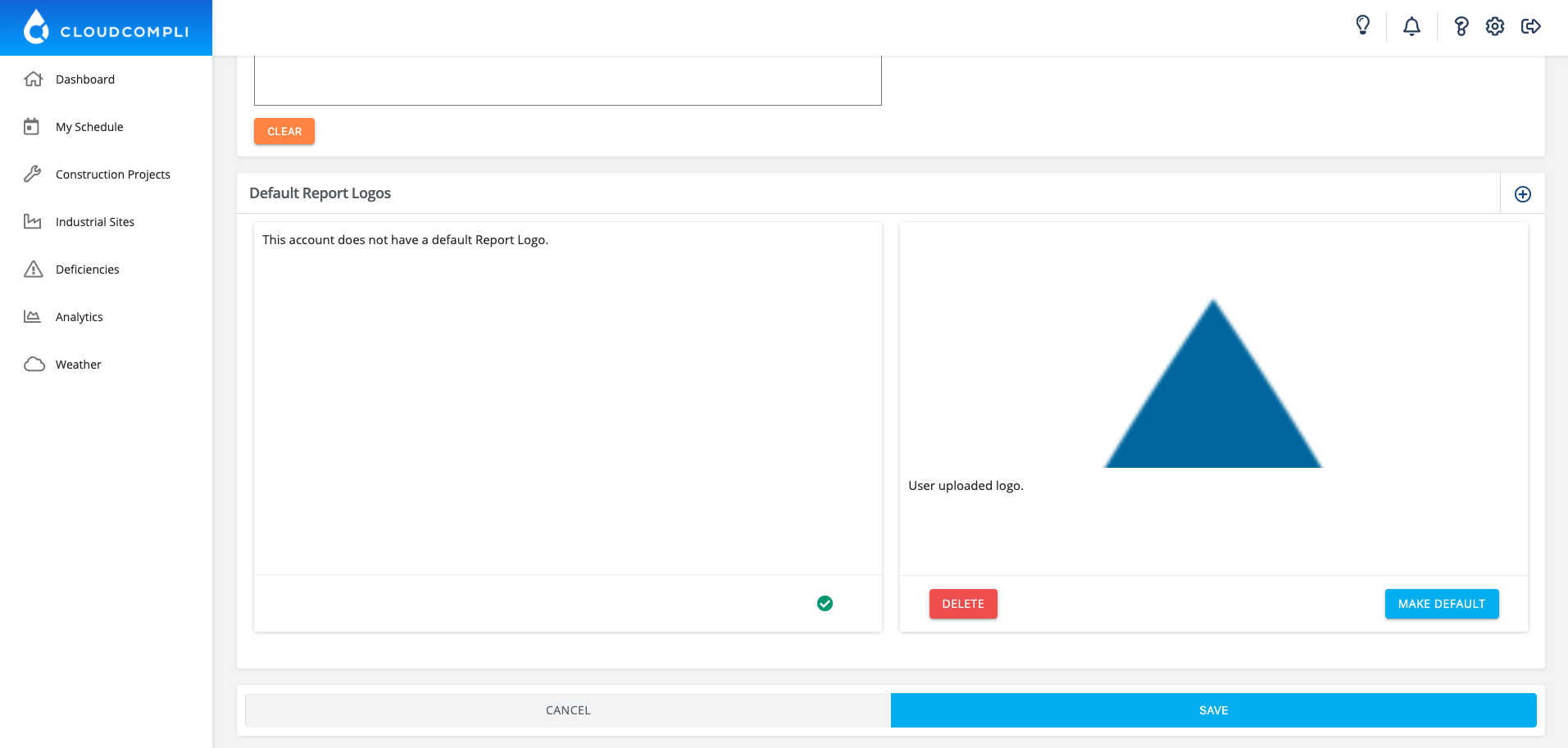
Task: Click the Analytics chart icon
Action: pos(33,316)
